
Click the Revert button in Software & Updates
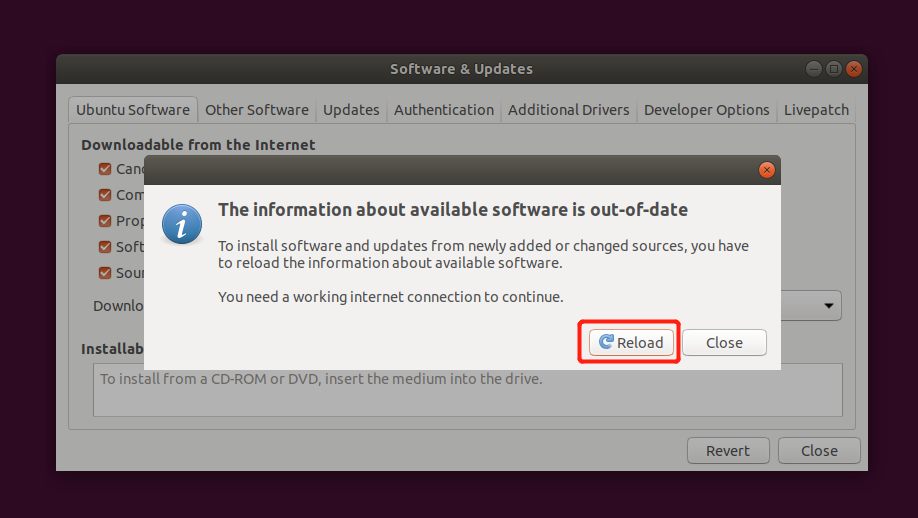(728, 451)
